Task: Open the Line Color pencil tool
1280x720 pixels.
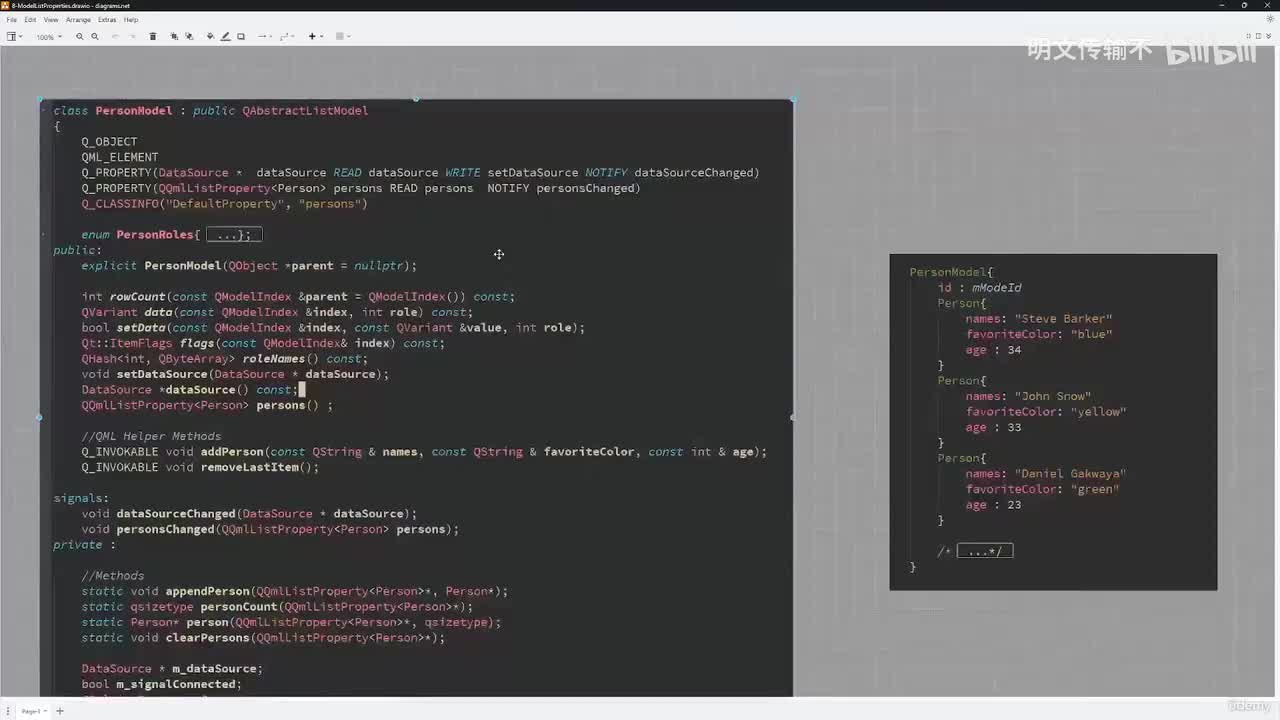Action: [225, 37]
